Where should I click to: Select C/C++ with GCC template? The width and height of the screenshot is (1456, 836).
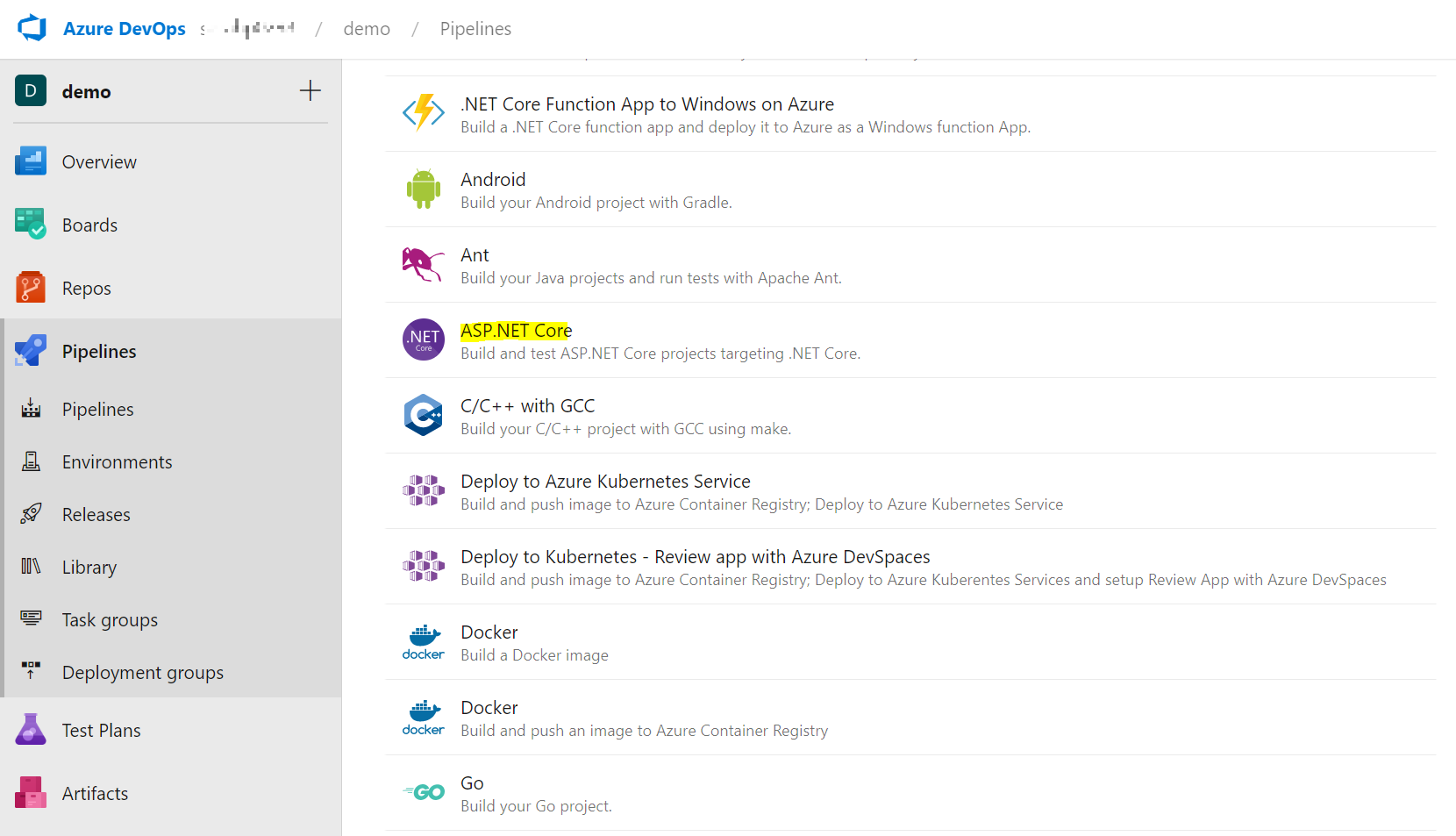click(911, 416)
